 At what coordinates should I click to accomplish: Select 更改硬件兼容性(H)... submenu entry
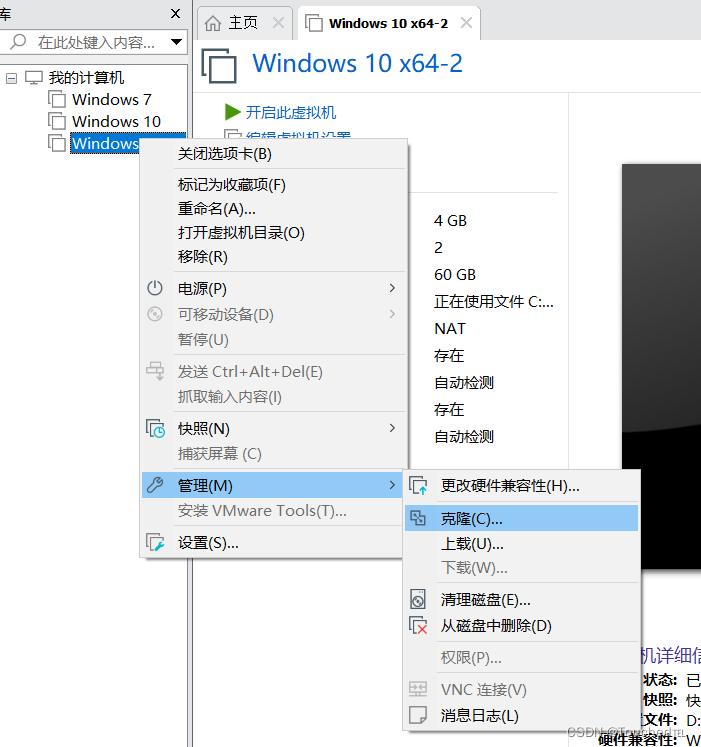521,485
